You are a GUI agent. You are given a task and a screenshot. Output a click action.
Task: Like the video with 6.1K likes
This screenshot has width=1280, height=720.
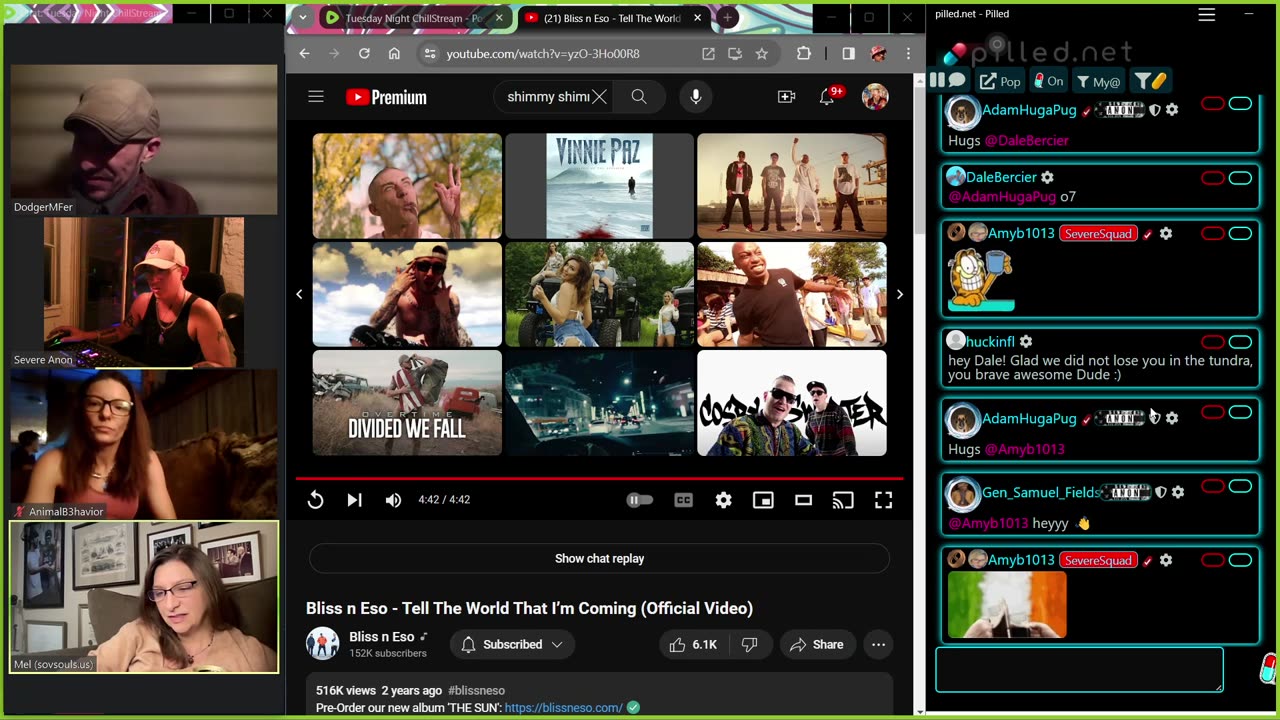click(694, 645)
